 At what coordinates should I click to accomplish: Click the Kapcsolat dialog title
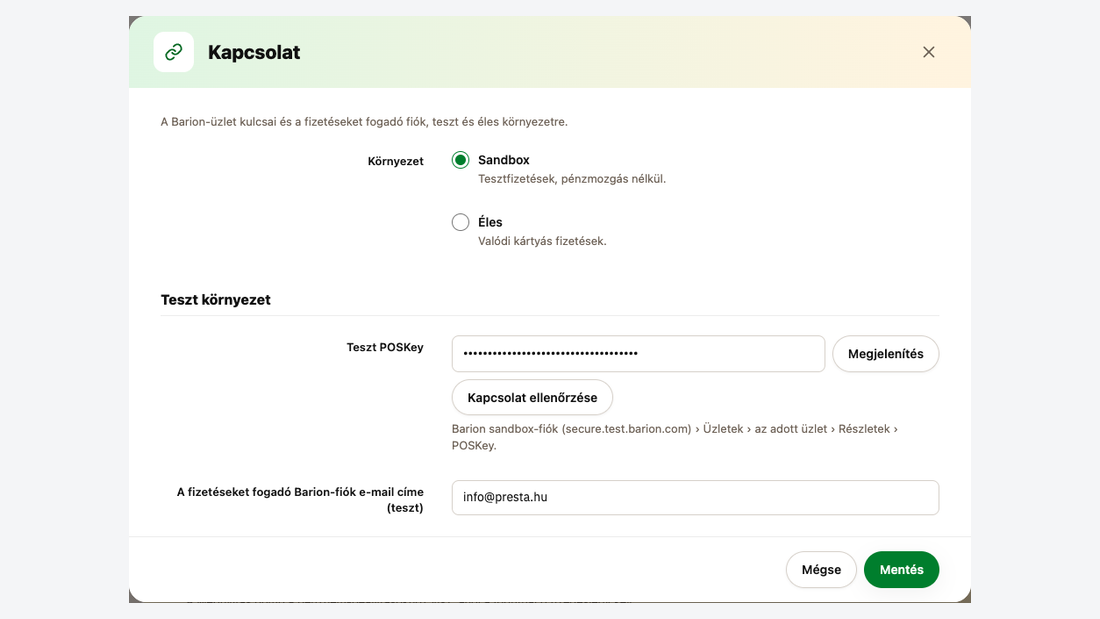pyautogui.click(x=254, y=53)
